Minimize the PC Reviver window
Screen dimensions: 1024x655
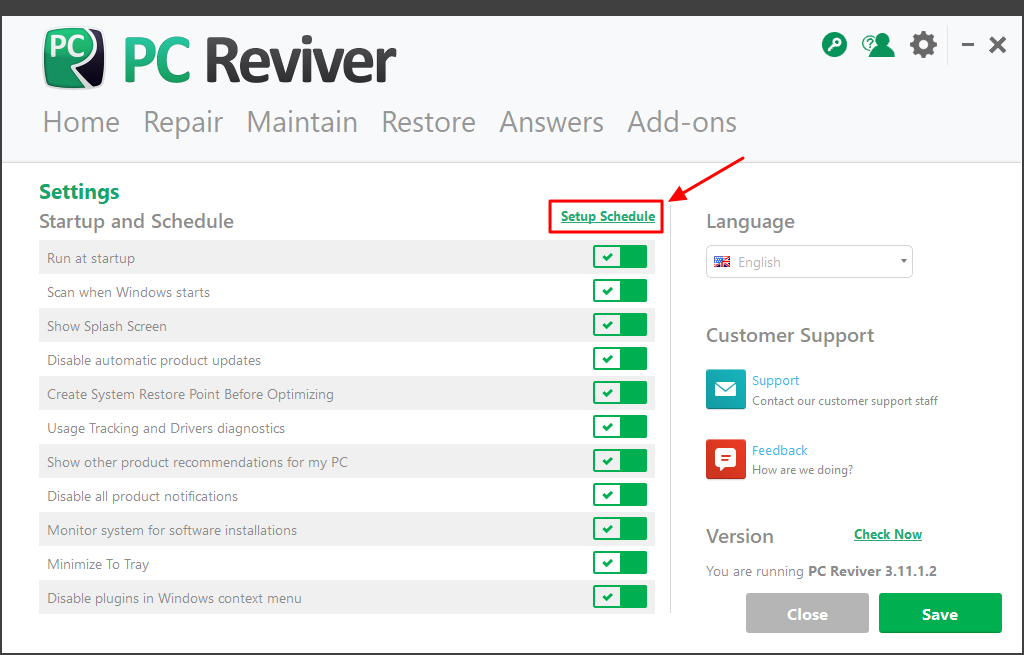click(968, 45)
